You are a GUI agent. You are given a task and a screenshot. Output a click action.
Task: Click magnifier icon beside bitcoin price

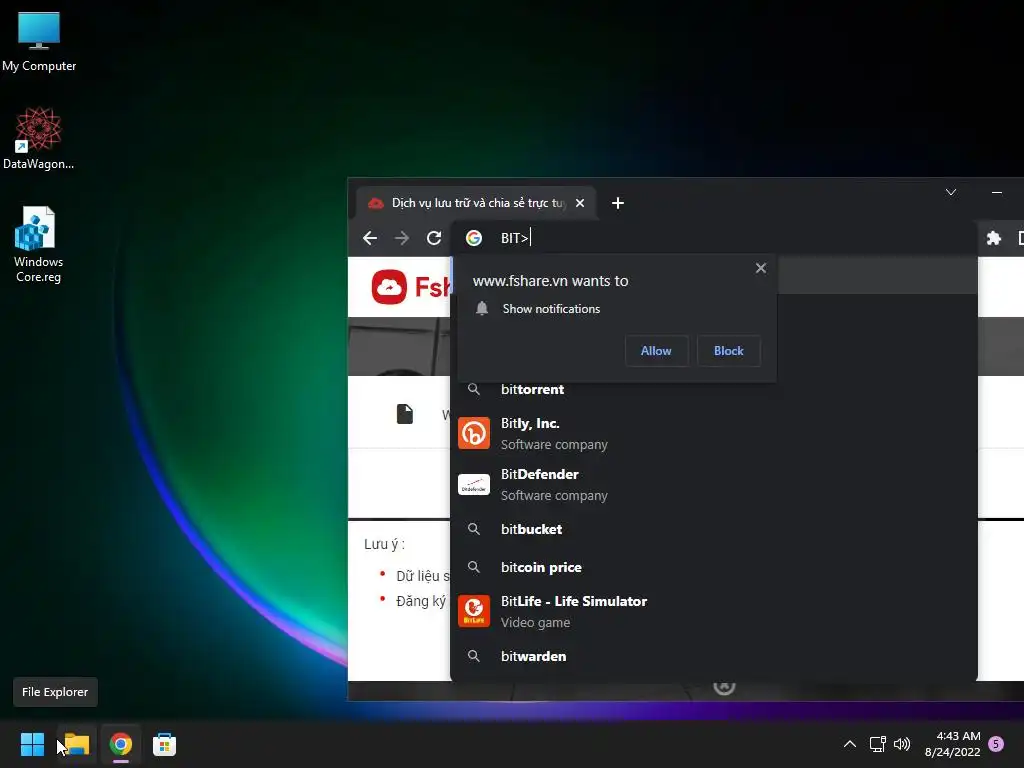pos(473,567)
